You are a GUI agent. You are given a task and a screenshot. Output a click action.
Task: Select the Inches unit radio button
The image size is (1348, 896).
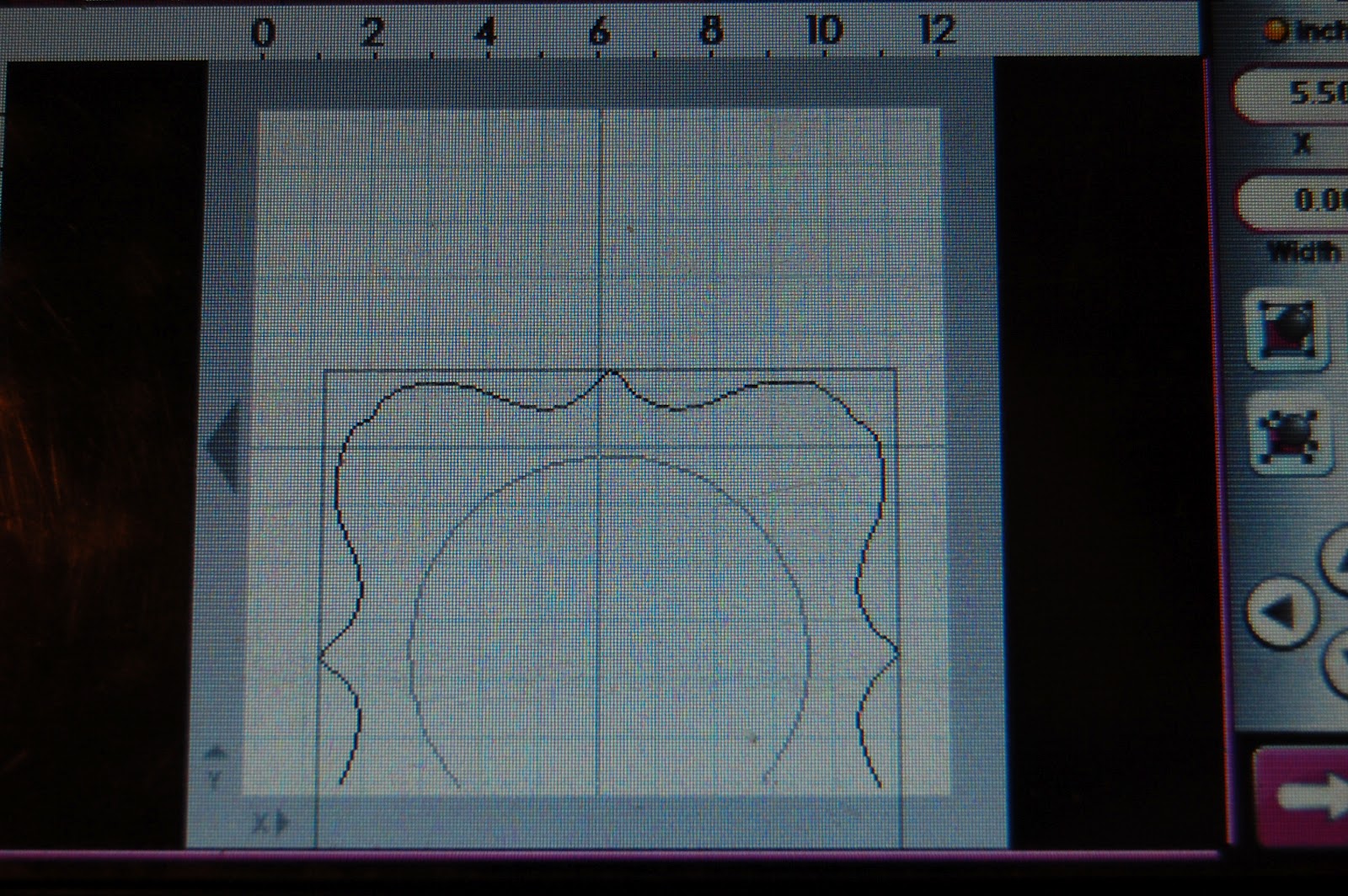coord(1276,32)
